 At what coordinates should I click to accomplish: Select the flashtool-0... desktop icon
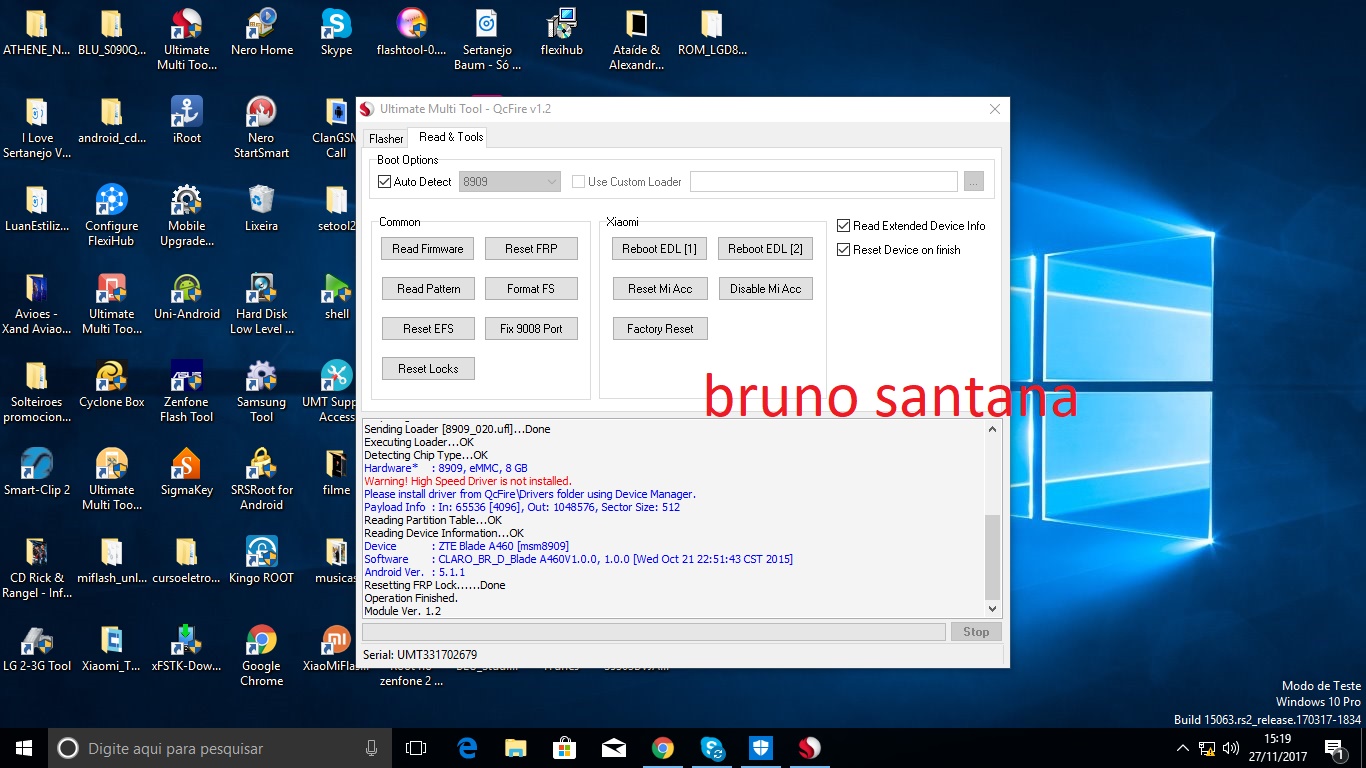tap(411, 34)
